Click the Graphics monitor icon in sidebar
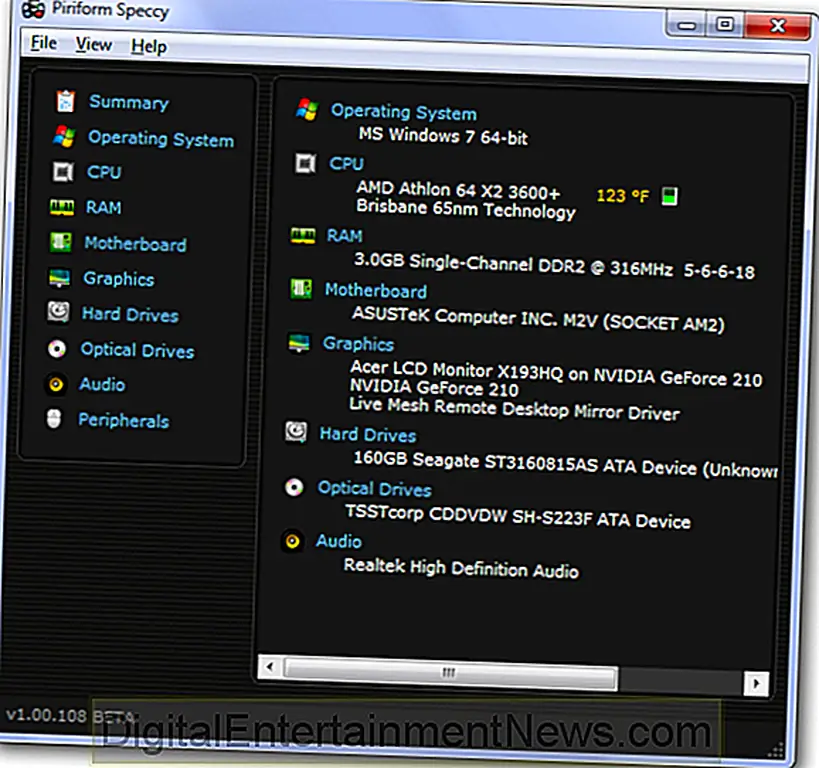 [x=60, y=277]
